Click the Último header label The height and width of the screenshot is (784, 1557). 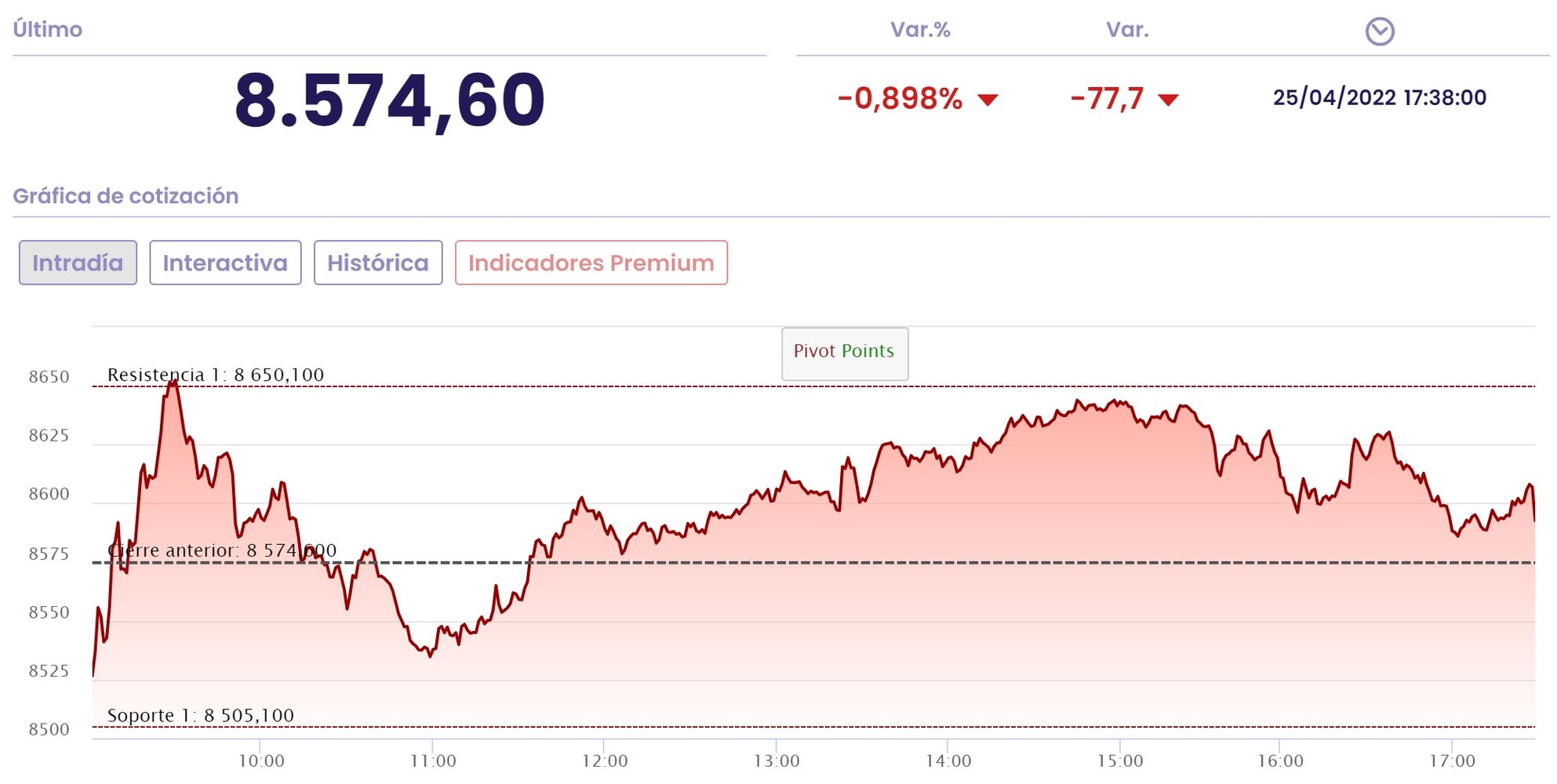(x=48, y=30)
